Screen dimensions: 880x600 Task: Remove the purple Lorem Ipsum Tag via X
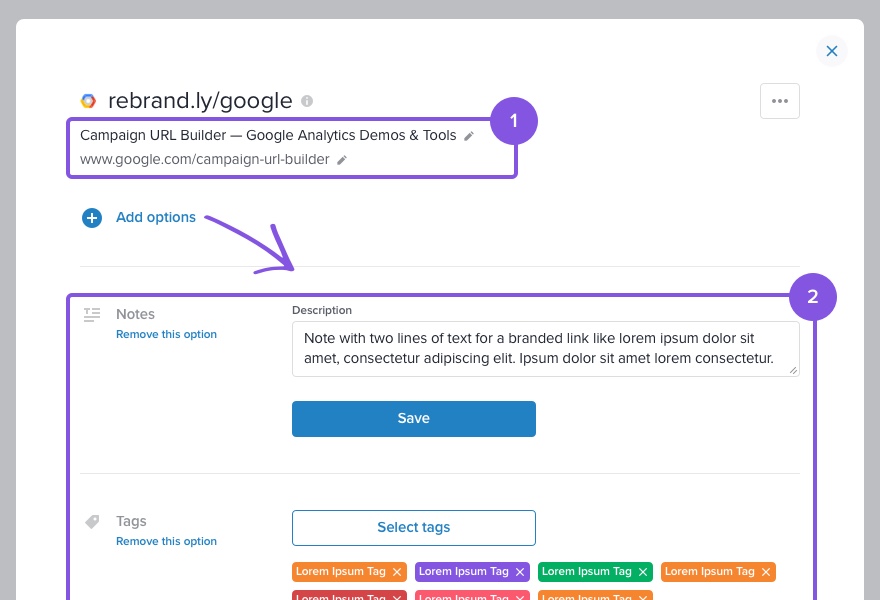(x=520, y=572)
